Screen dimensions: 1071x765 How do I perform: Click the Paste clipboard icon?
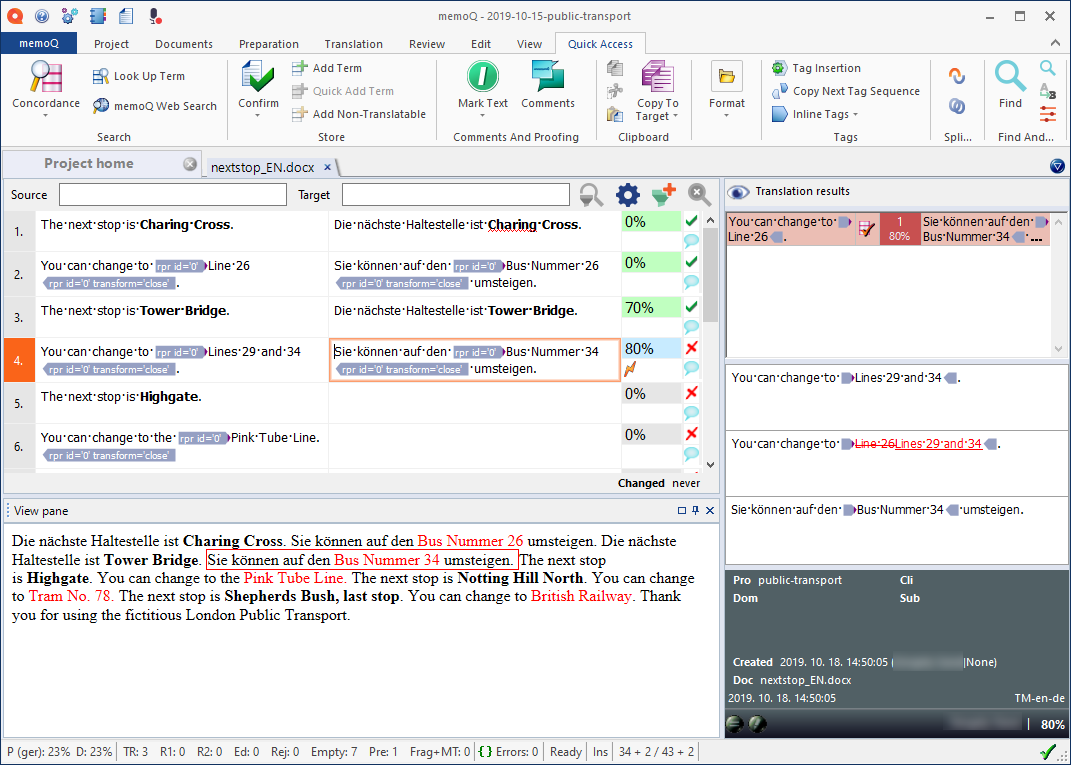click(615, 114)
